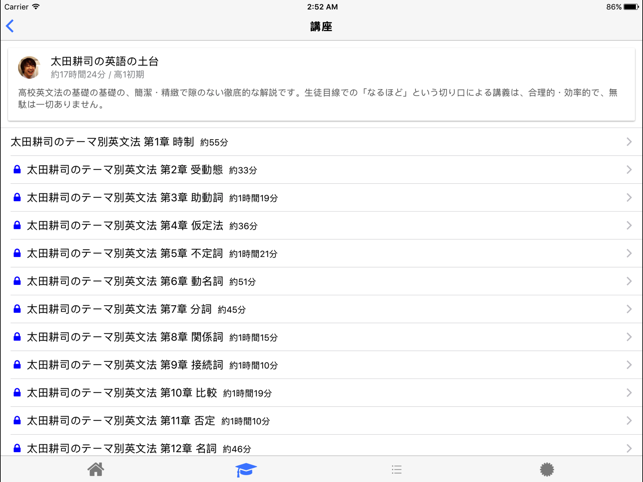This screenshot has width=643, height=482.
Task: Expand chevron for 第2章 受動態 row
Action: pos(629,169)
